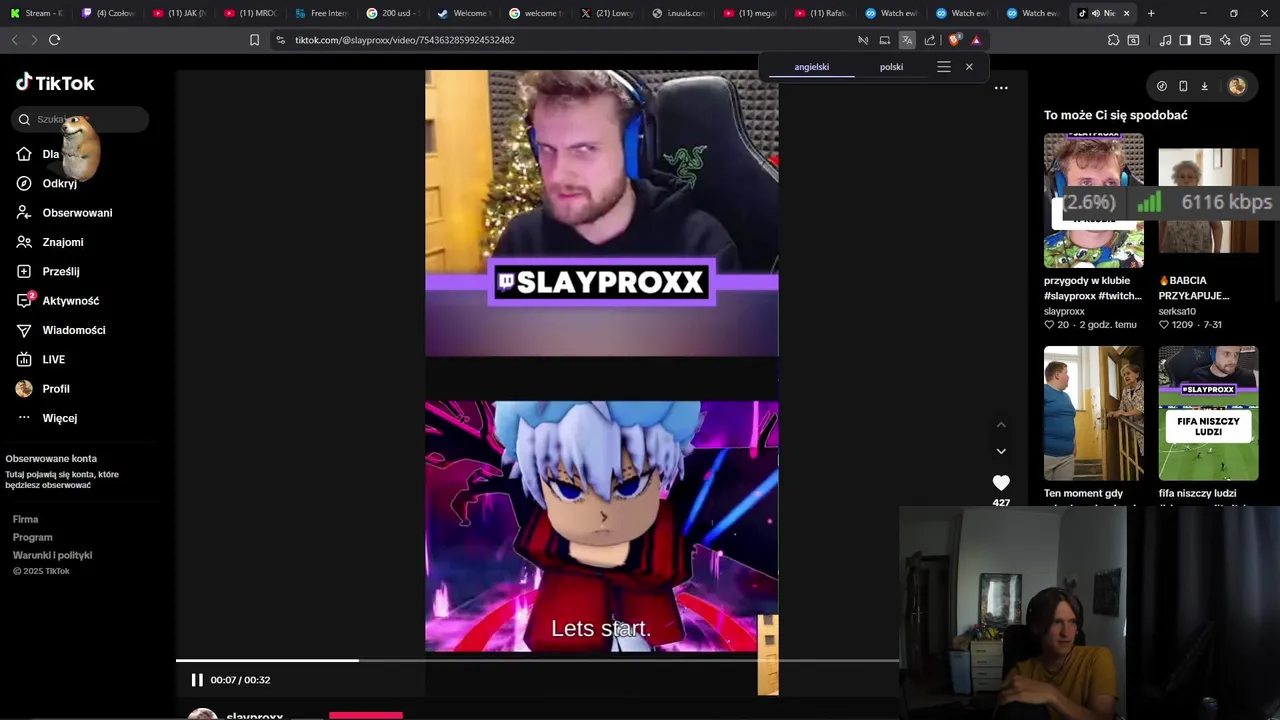1280x720 pixels.
Task: Reload the page with the browser refresh button
Action: (x=54, y=40)
